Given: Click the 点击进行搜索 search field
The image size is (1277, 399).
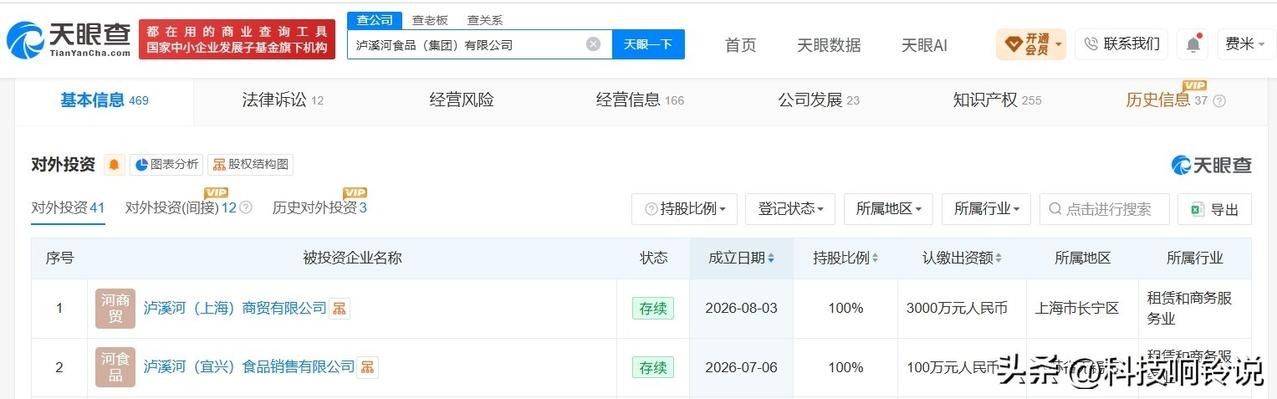Looking at the screenshot, I should click(1104, 209).
